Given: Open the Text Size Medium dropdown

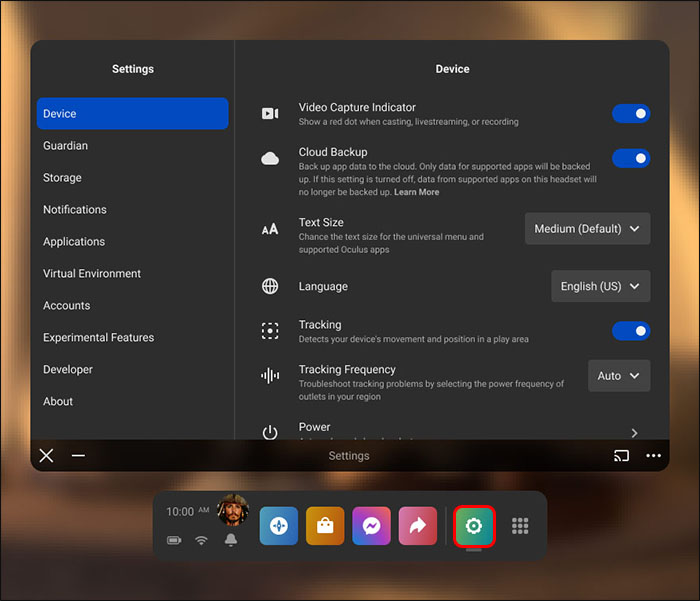Looking at the screenshot, I should click(x=587, y=229).
